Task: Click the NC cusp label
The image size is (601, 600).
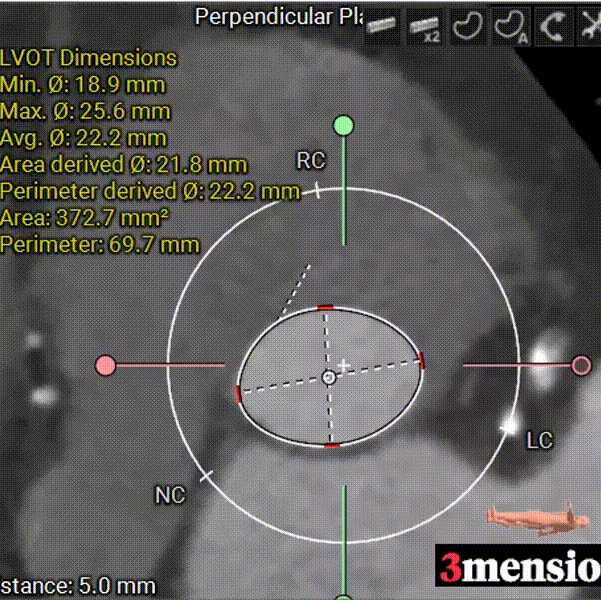Action: [169, 495]
